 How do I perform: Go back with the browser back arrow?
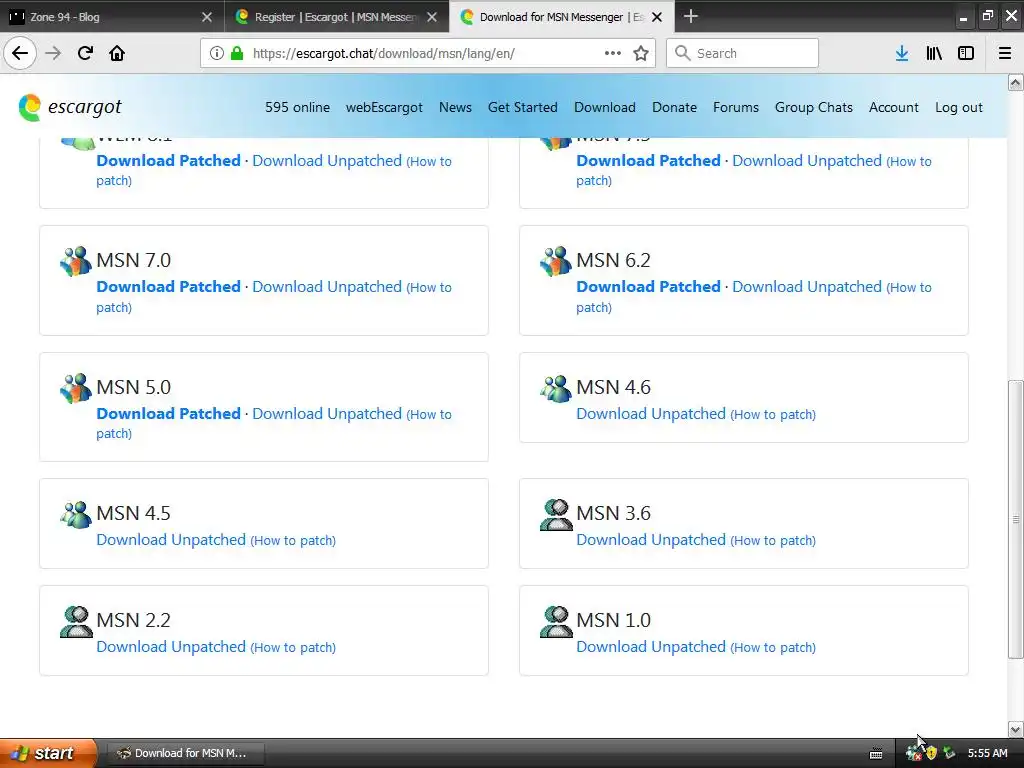pyautogui.click(x=20, y=53)
